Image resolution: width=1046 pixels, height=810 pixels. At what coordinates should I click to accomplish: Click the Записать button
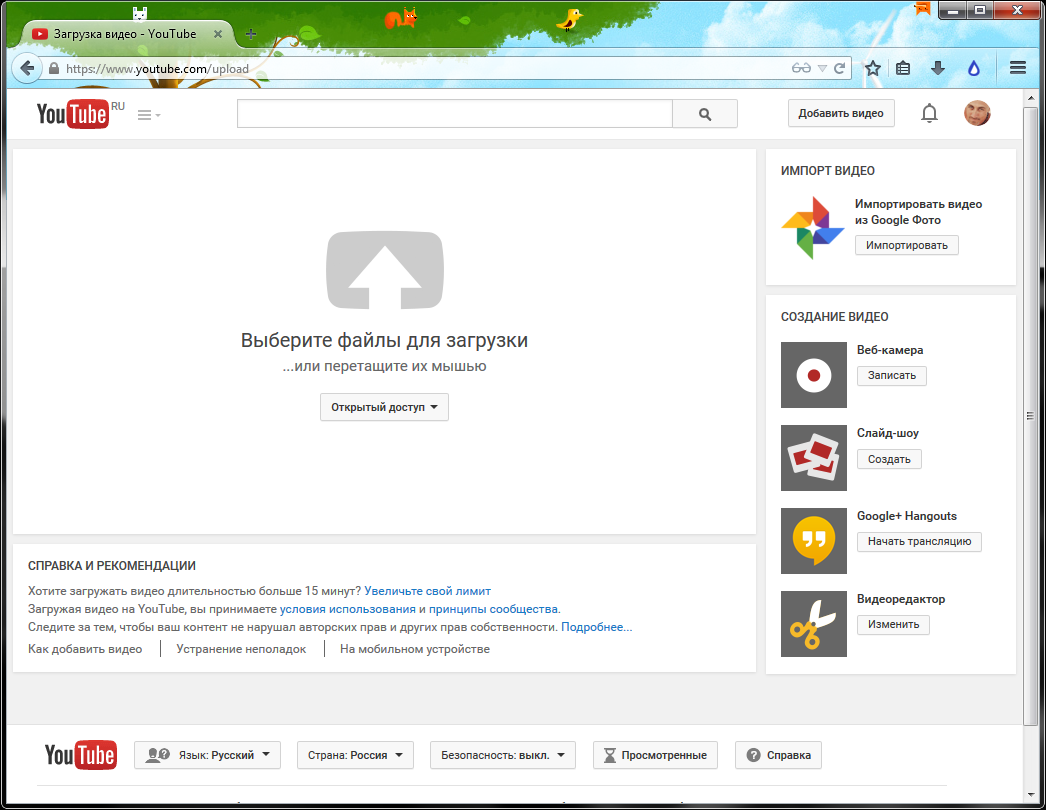click(891, 376)
